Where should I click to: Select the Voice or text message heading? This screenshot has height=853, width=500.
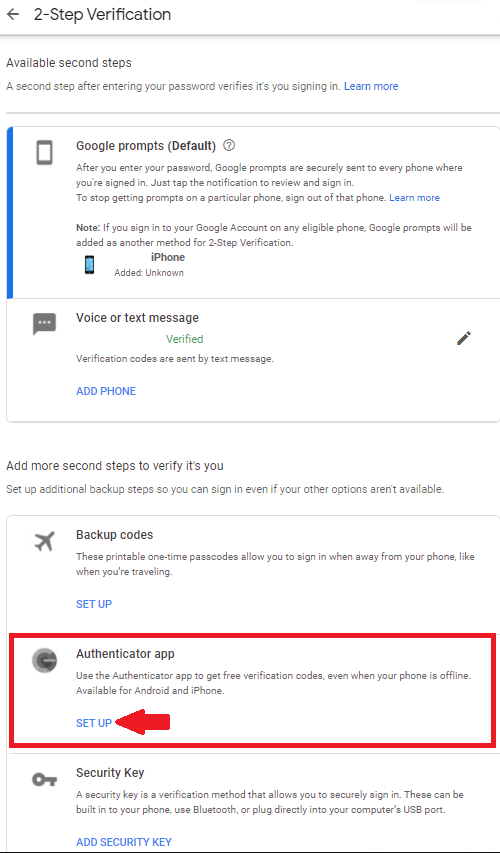(138, 318)
